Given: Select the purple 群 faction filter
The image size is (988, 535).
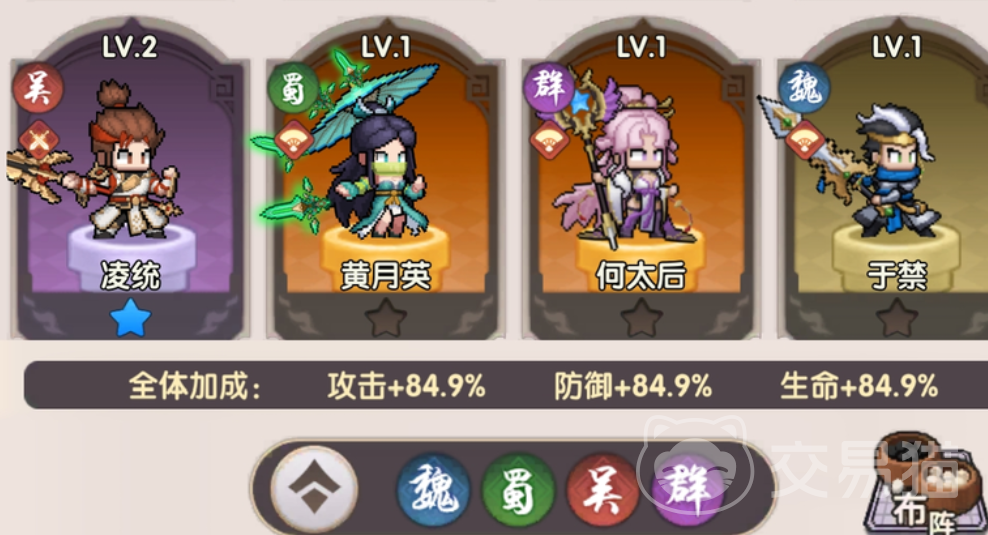Looking at the screenshot, I should click(687, 490).
